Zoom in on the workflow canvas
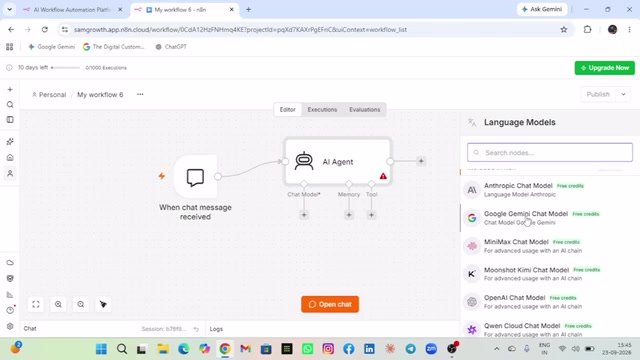Image resolution: width=640 pixels, height=360 pixels. [58, 304]
